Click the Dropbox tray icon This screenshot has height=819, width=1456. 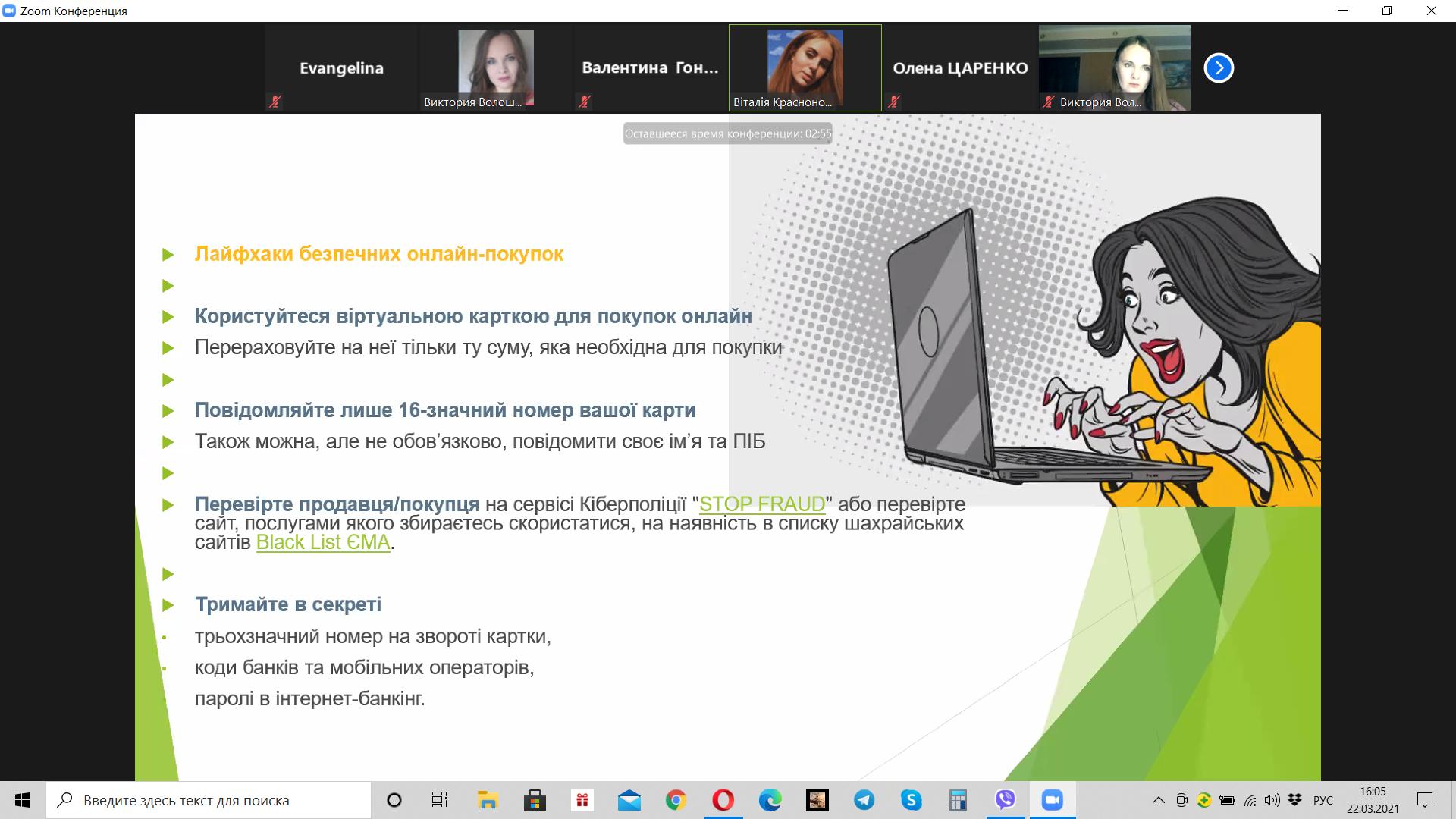click(1294, 800)
